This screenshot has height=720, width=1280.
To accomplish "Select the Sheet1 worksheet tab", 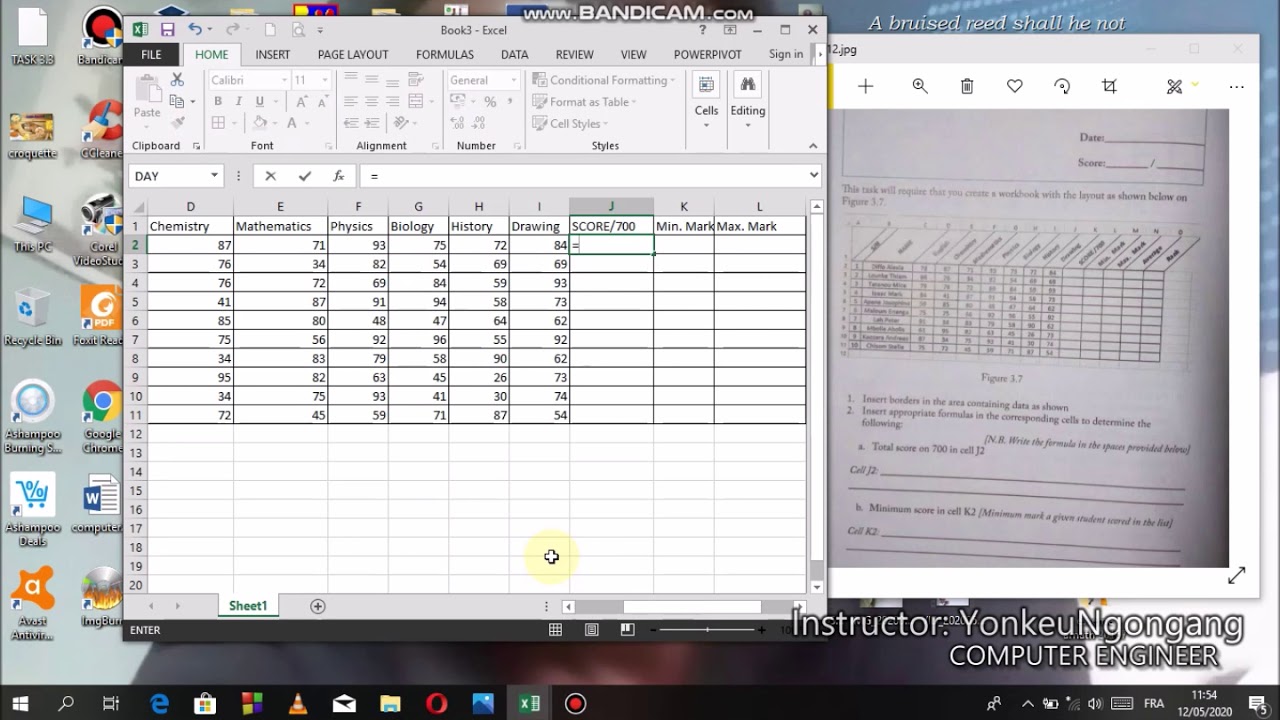I will coord(248,606).
